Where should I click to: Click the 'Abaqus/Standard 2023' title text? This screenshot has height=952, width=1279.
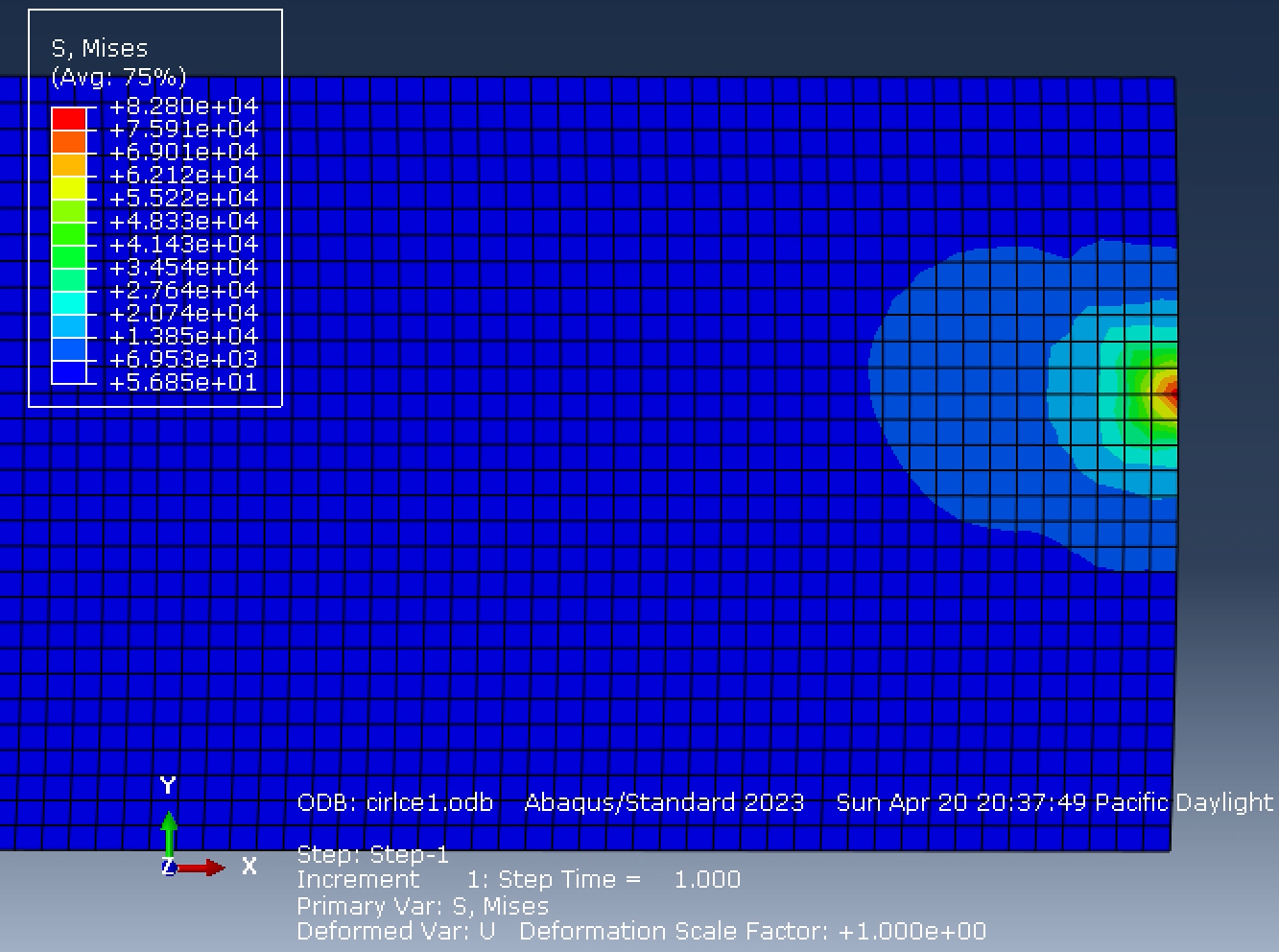(x=664, y=803)
